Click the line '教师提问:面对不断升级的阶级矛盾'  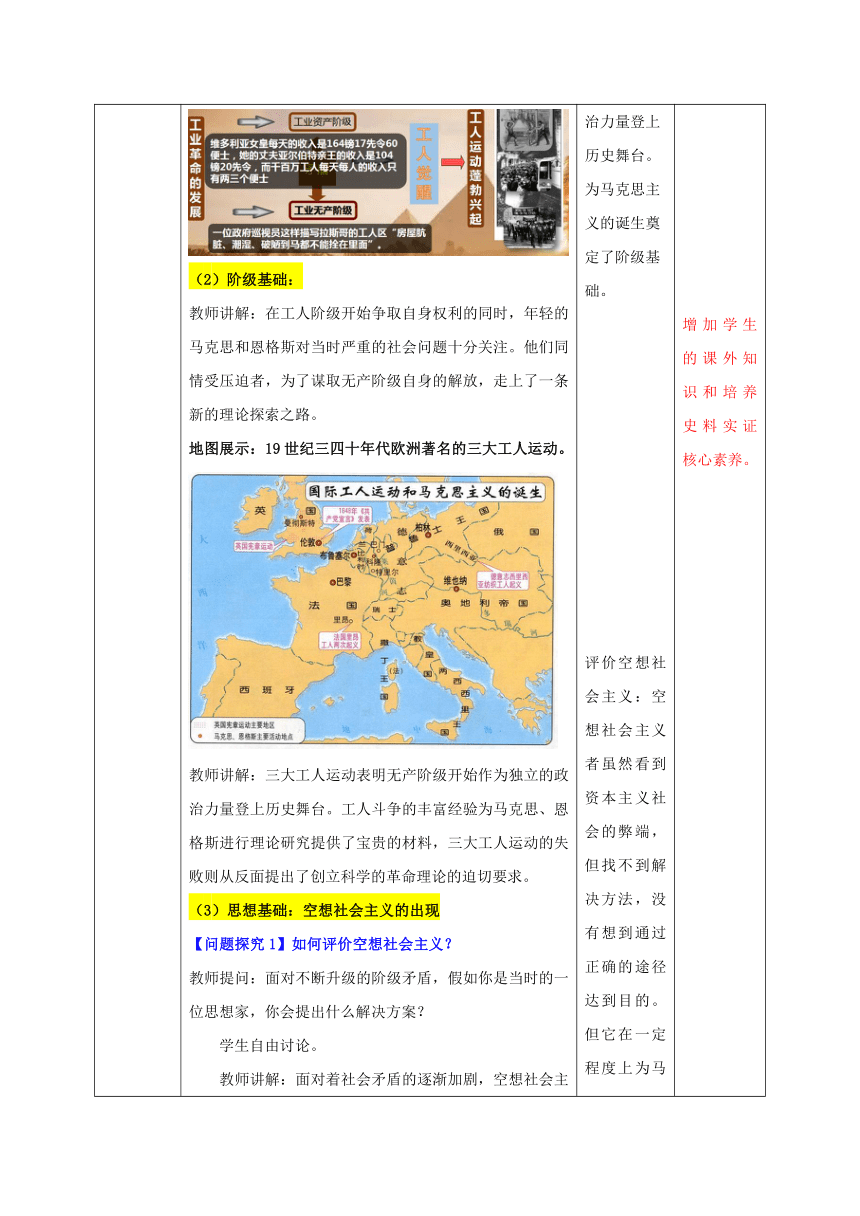pyautogui.click(x=378, y=977)
